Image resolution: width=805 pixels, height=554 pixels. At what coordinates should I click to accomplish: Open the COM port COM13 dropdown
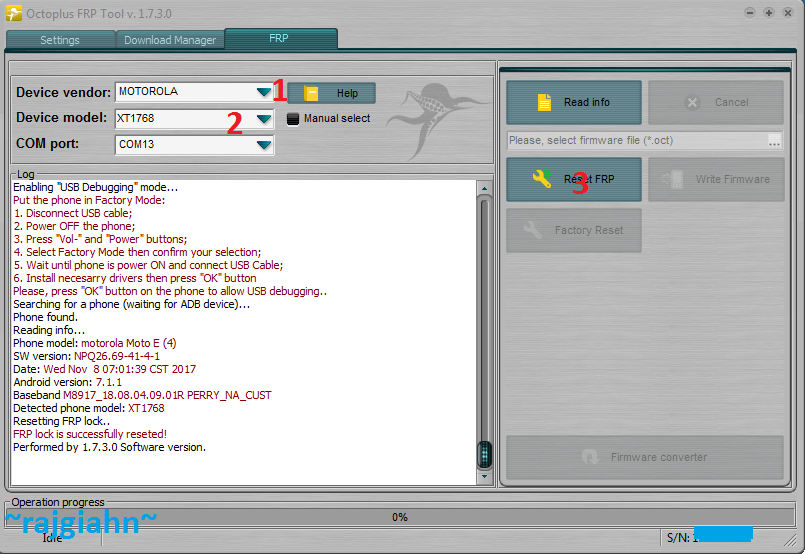[x=263, y=145]
